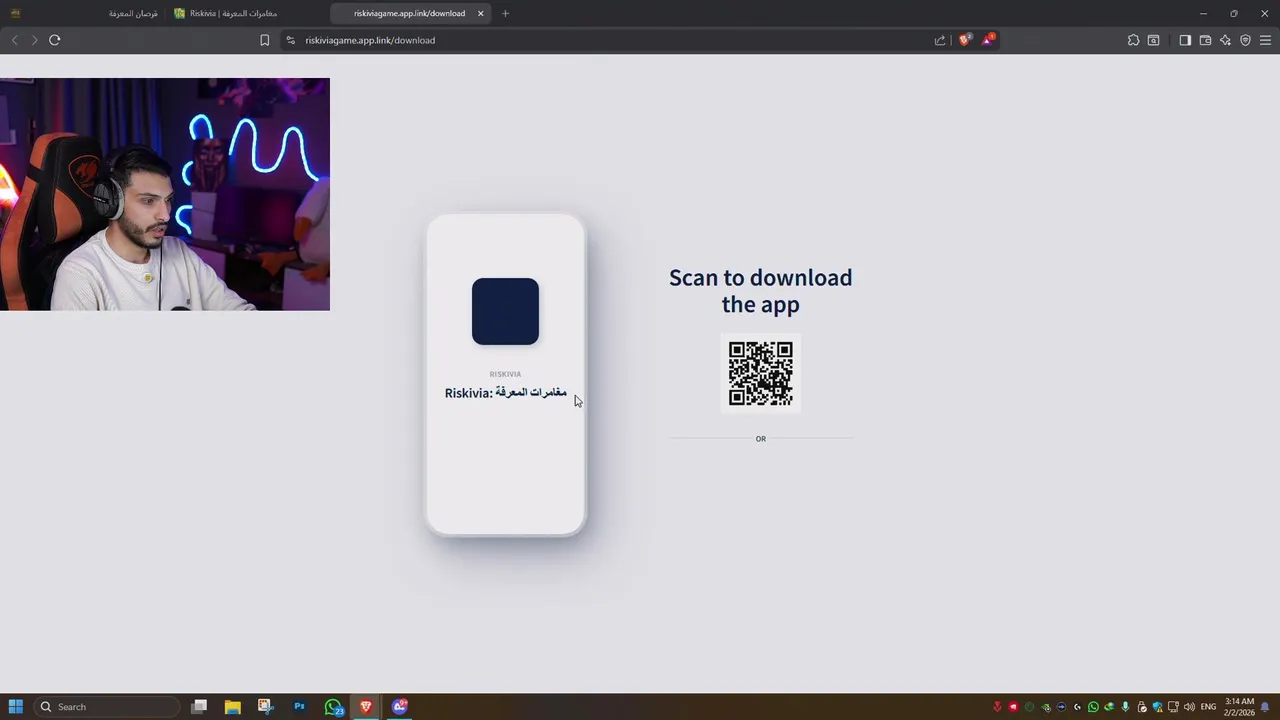
Task: Show the browser sidebar panel
Action: [1185, 40]
